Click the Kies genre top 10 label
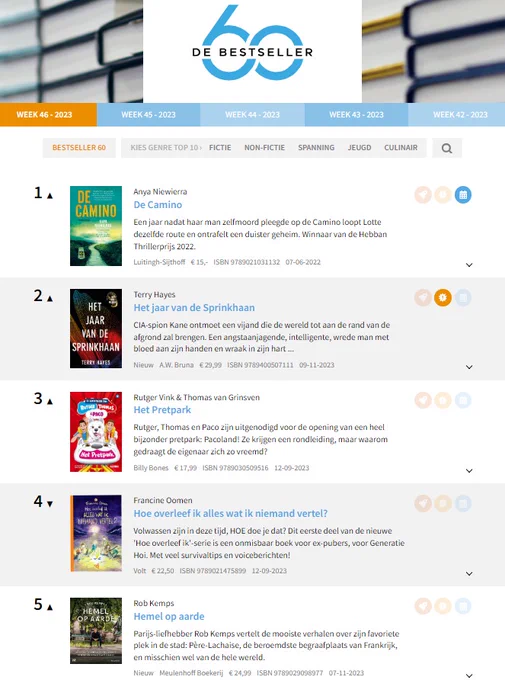 (x=166, y=147)
